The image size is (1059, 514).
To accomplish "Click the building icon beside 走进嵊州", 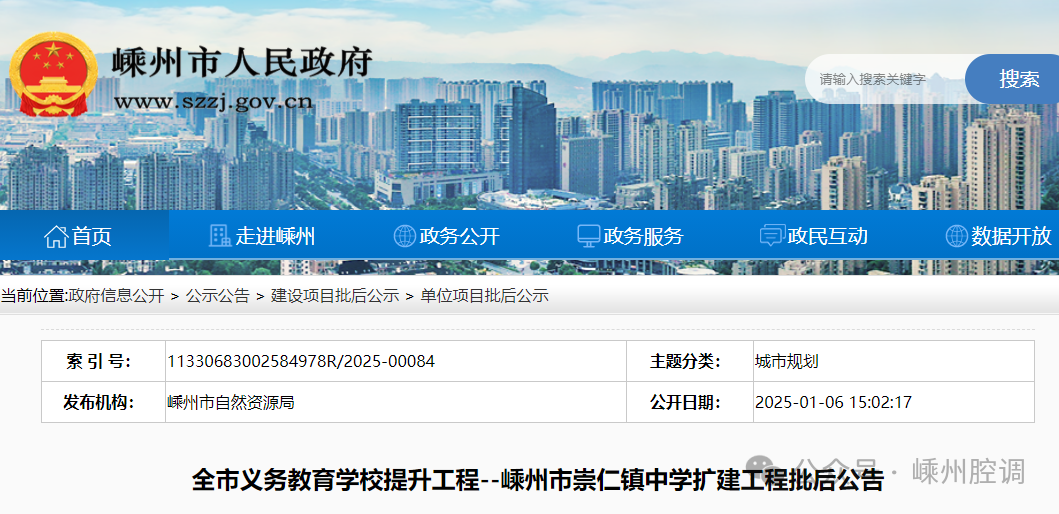I will tap(219, 236).
